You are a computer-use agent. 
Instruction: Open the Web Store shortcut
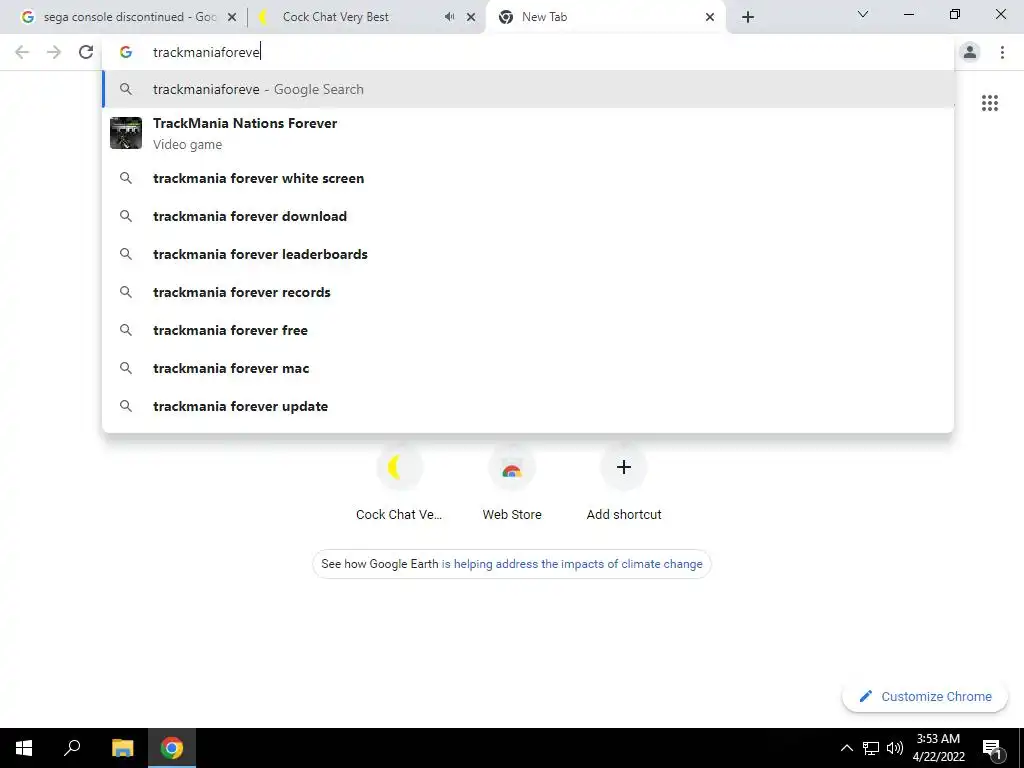(511, 482)
